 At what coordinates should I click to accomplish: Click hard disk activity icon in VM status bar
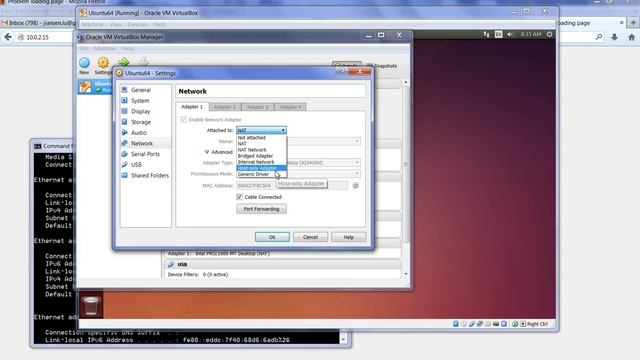(456, 324)
